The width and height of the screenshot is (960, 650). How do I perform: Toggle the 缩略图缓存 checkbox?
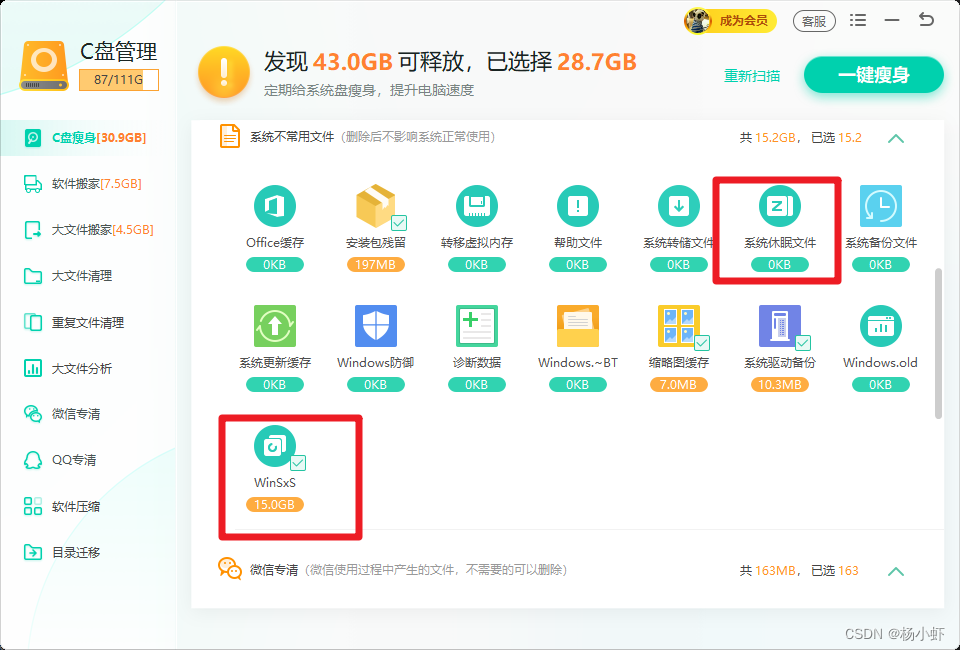pos(702,343)
